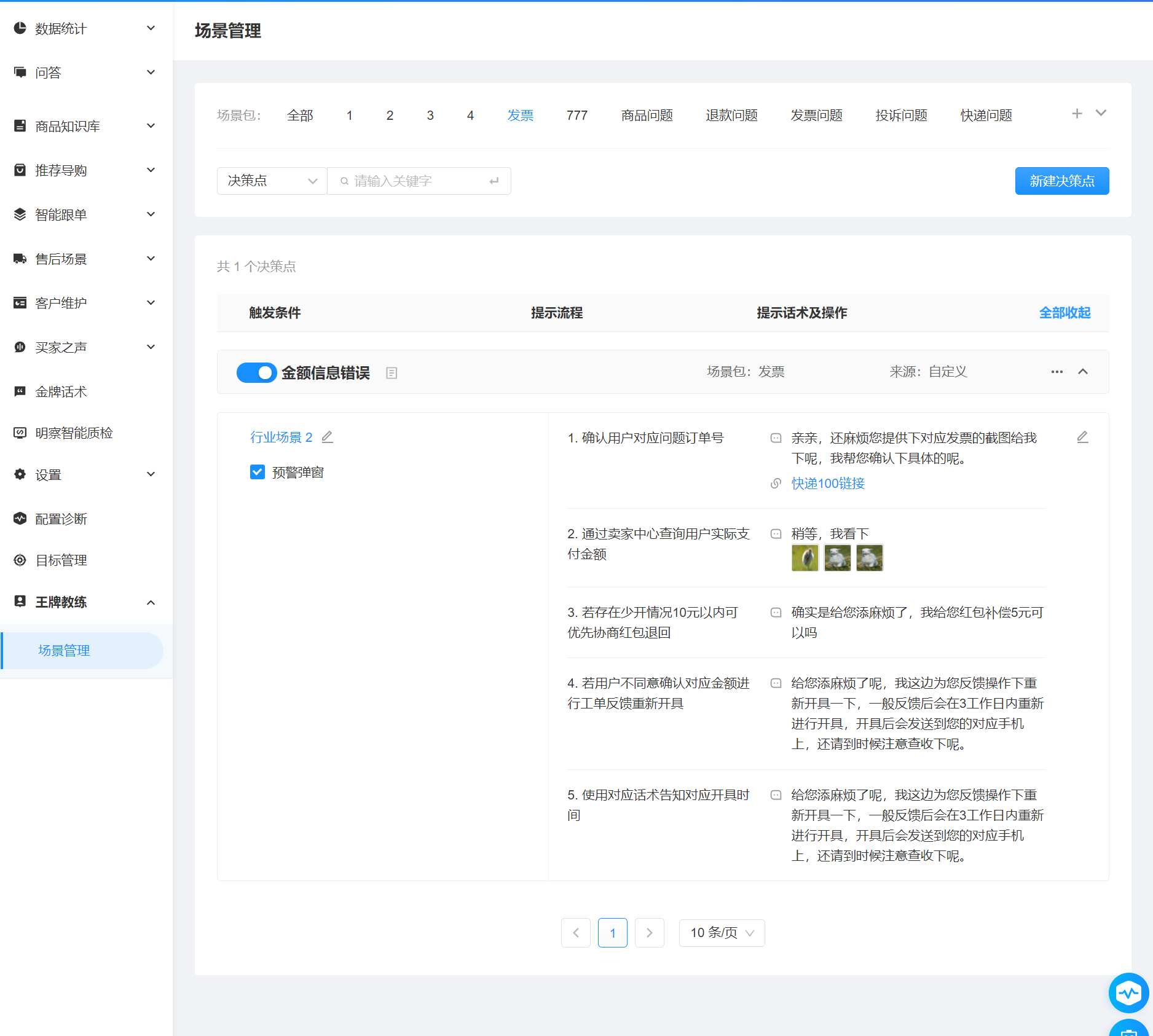Screen dimensions: 1153x1036
Task: Expand the 商品知识库 menu chevron
Action: point(151,126)
